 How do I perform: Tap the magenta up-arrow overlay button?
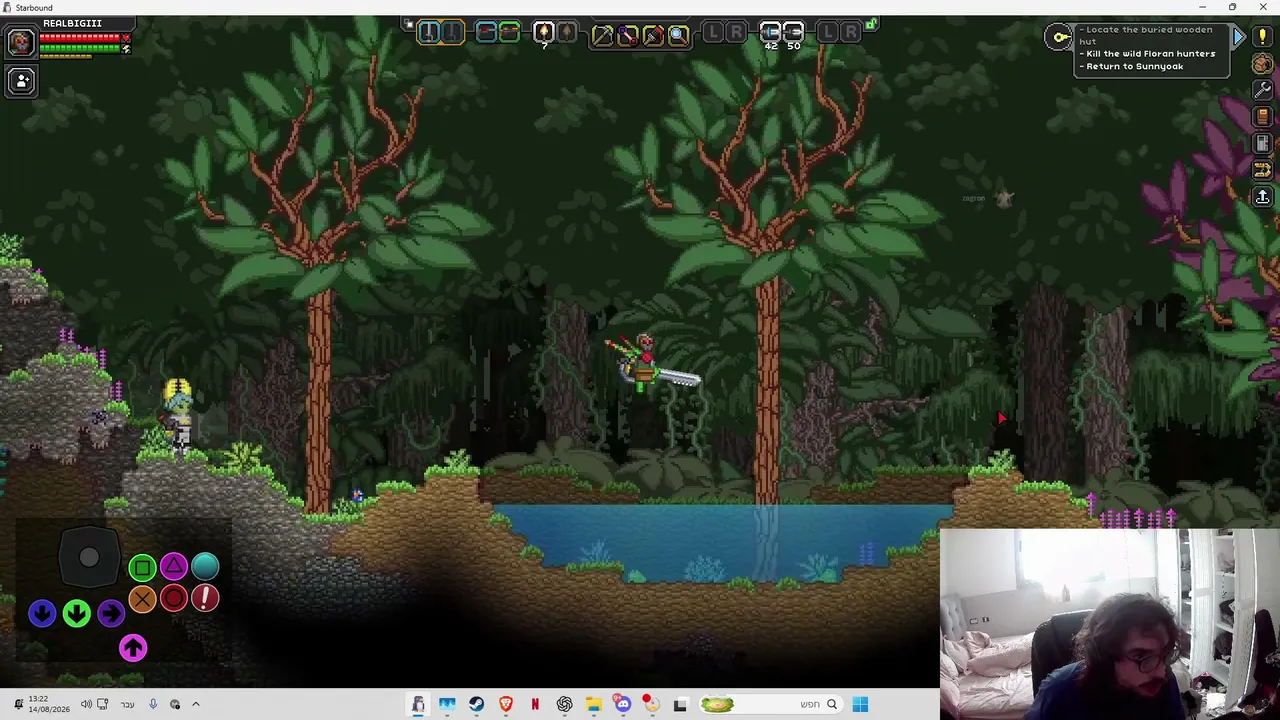(133, 648)
